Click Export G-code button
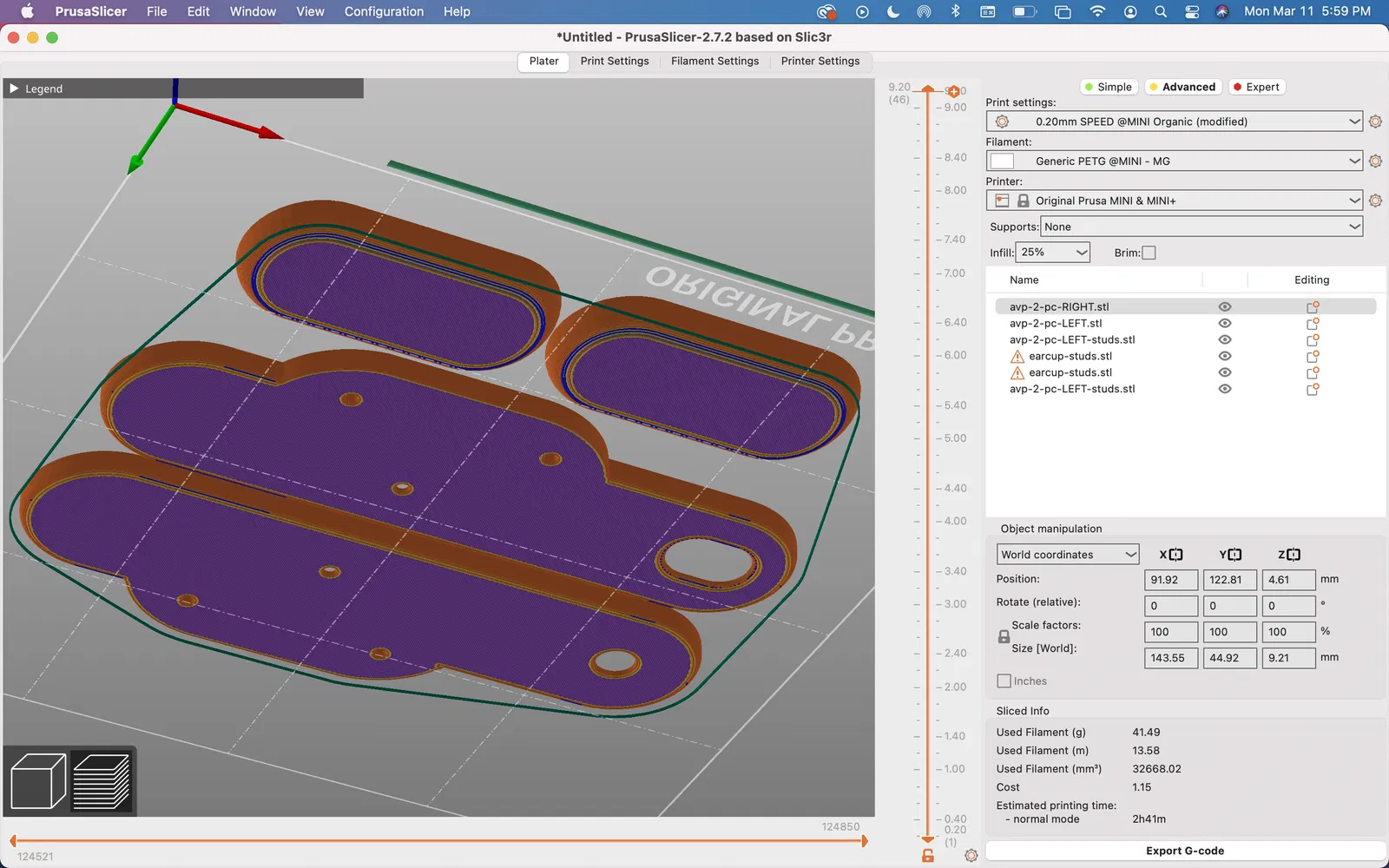Screen dimensions: 1389x868 [1185, 851]
